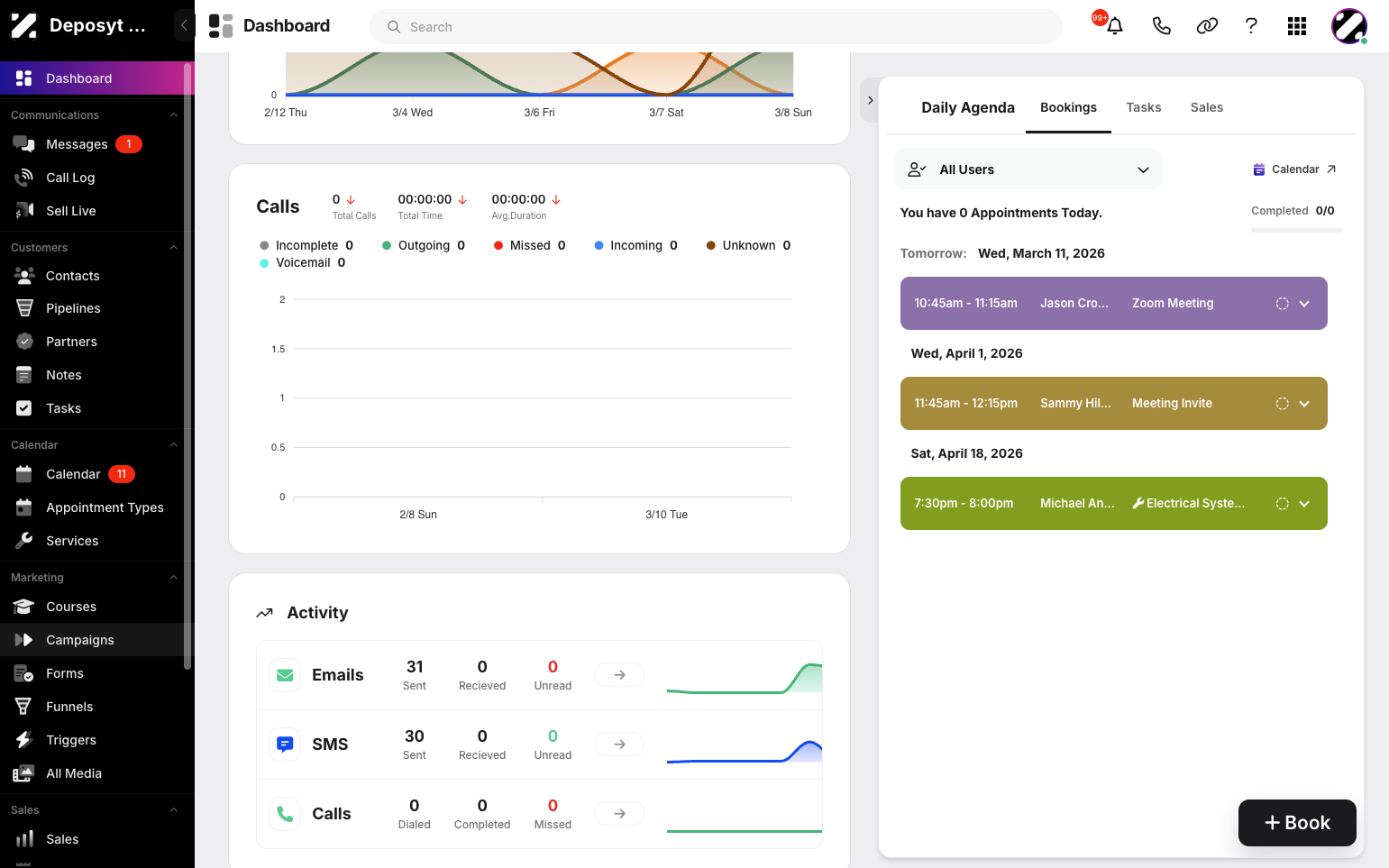Toggle Unknown series in Calls legend
Screen dimensions: 1389x868
(748, 245)
